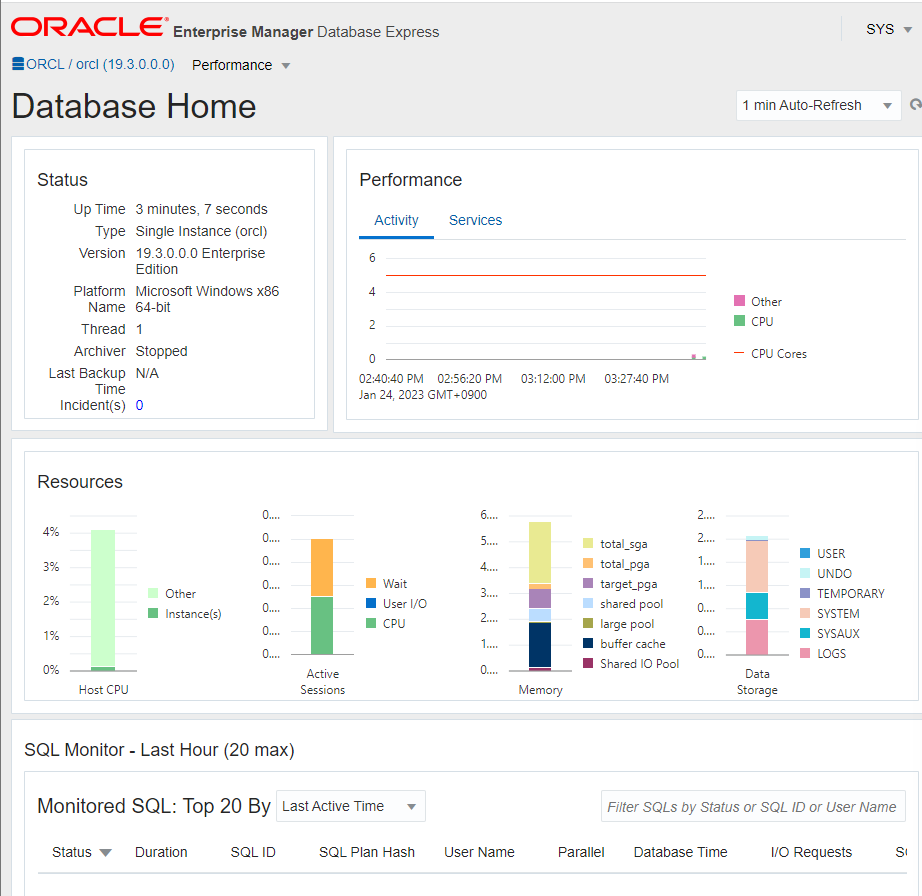Click the total_pga legend swatch

[588, 563]
